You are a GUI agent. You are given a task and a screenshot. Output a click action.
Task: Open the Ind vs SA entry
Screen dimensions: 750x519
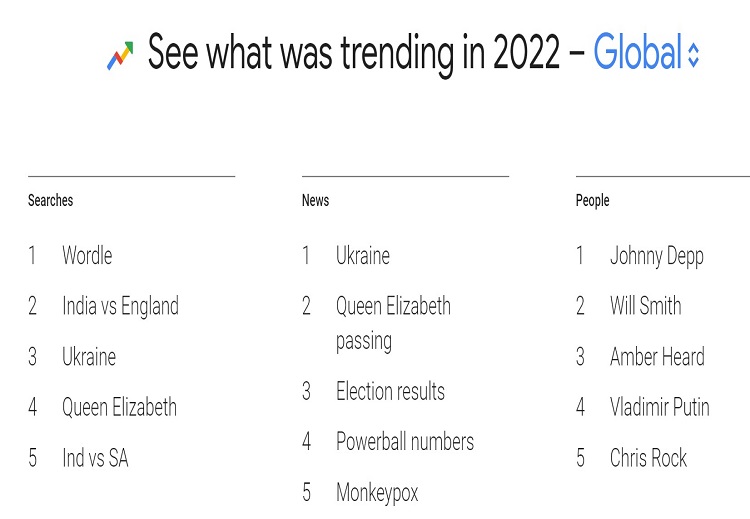95,458
